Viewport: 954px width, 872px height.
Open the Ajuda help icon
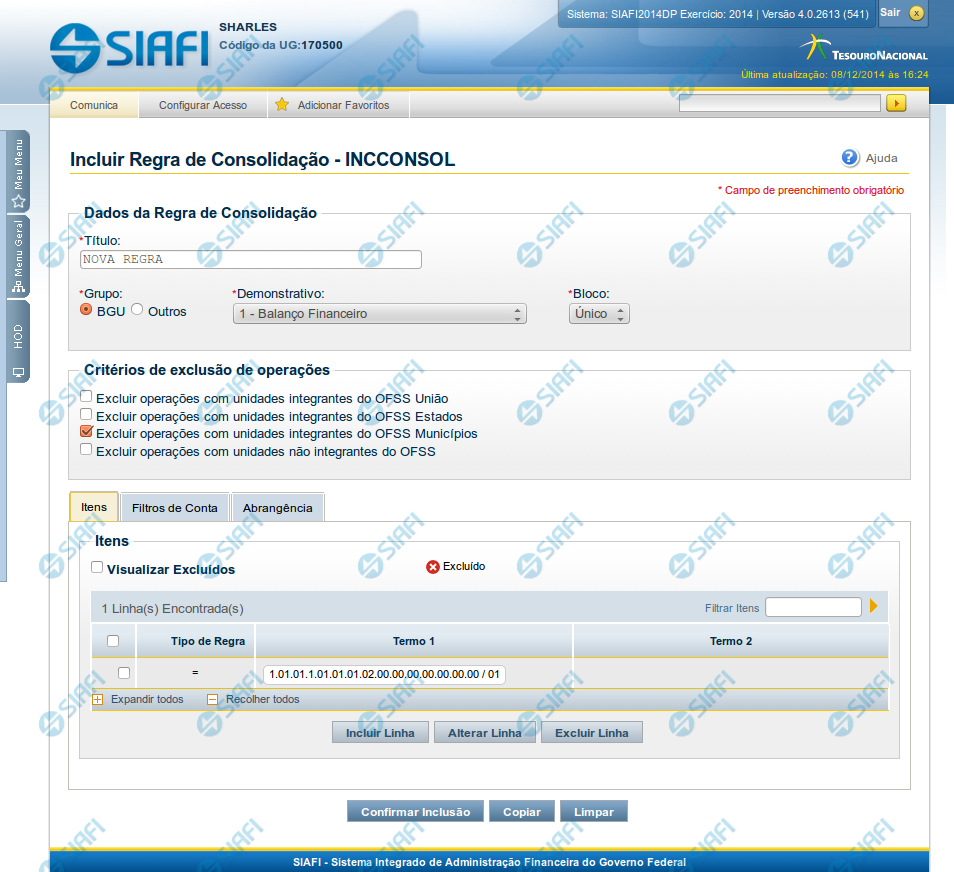click(x=850, y=158)
